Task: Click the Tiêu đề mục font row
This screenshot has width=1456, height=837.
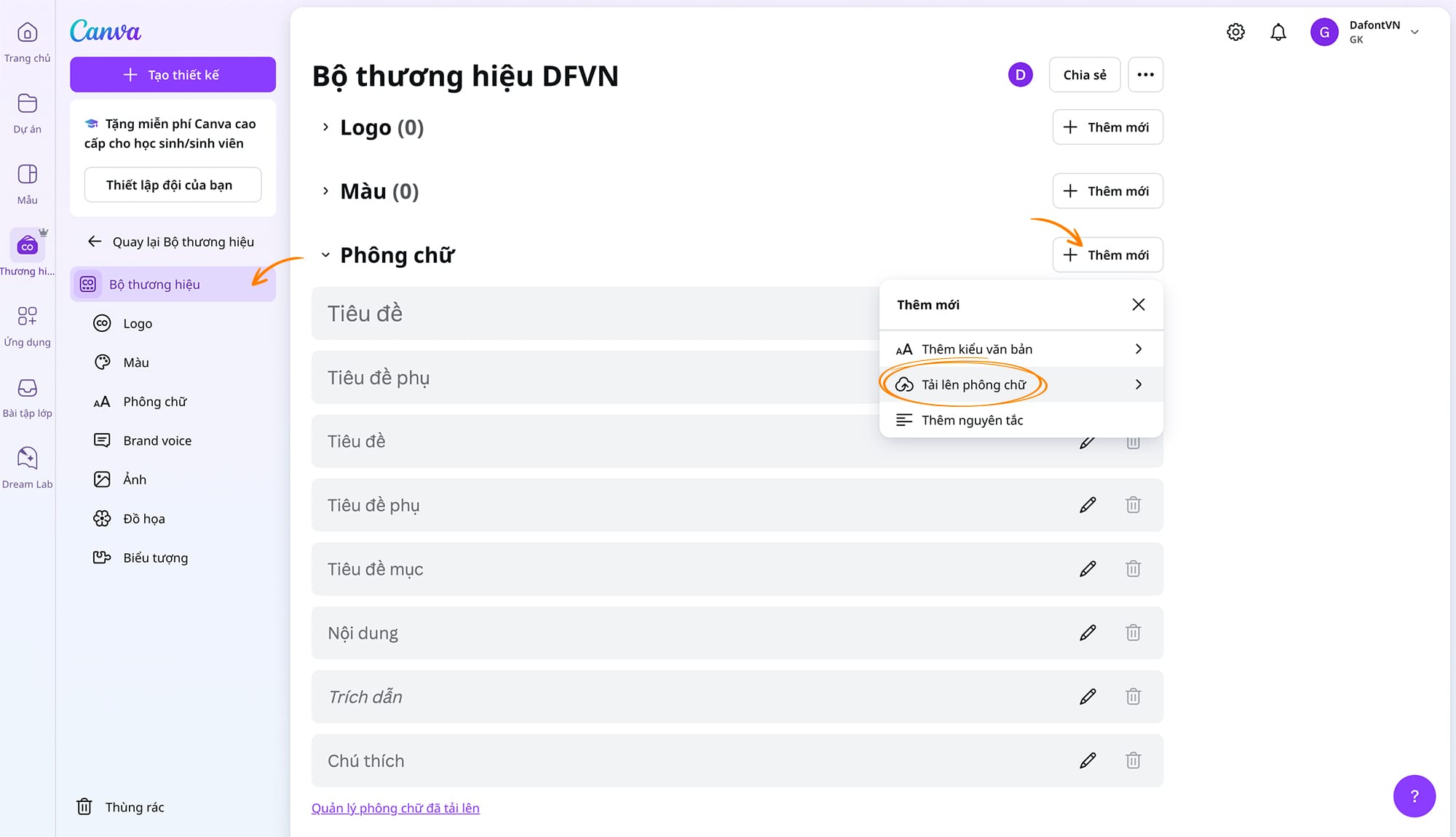Action: tap(737, 568)
